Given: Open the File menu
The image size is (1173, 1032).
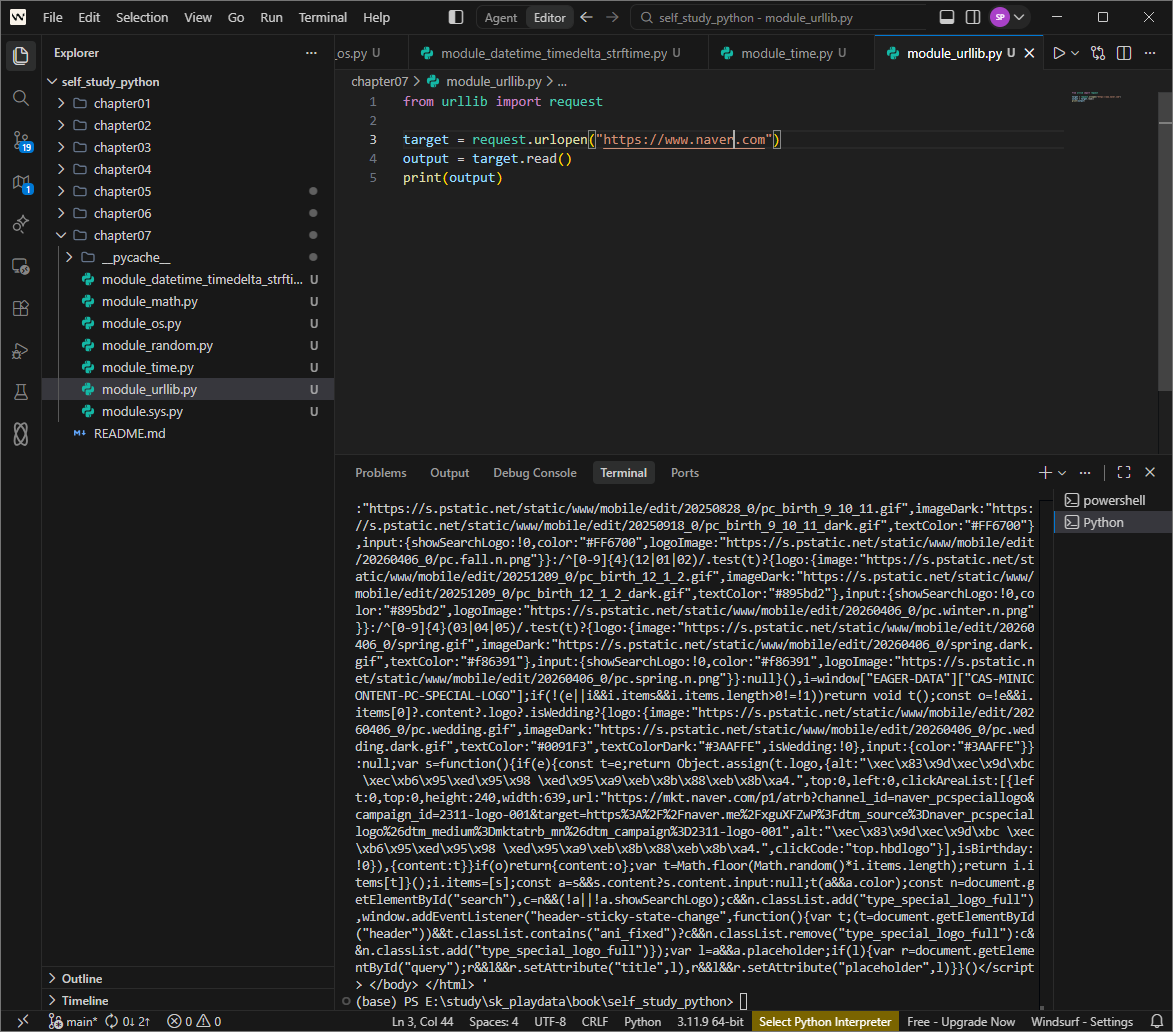Looking at the screenshot, I should 52,17.
